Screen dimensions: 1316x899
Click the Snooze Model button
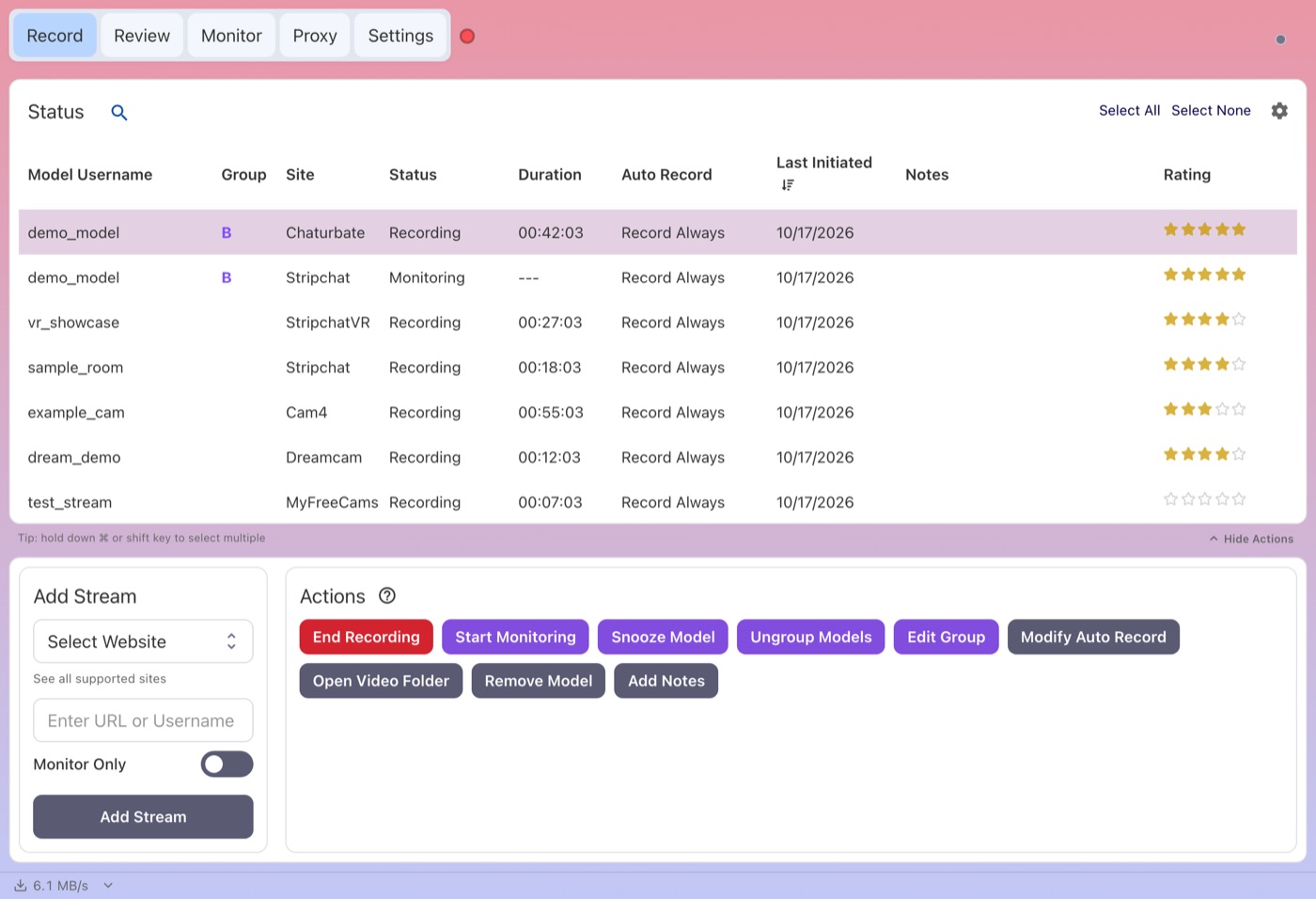(x=663, y=637)
